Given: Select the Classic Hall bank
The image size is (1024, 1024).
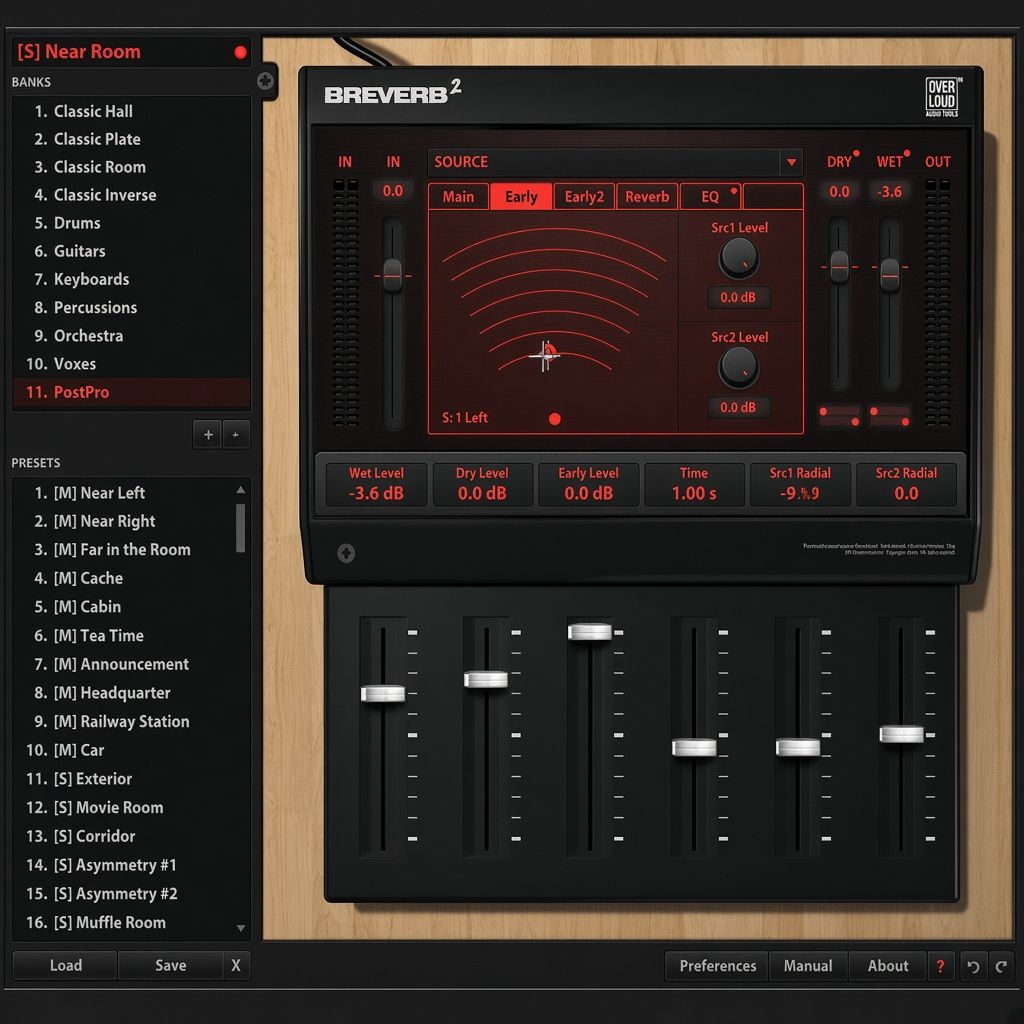Looking at the screenshot, I should 131,112.
